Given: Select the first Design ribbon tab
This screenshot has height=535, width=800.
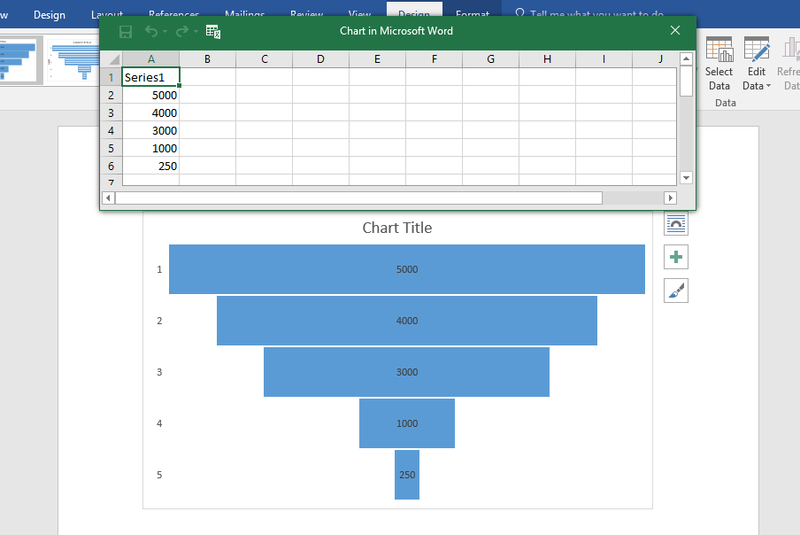Looking at the screenshot, I should pos(49,15).
